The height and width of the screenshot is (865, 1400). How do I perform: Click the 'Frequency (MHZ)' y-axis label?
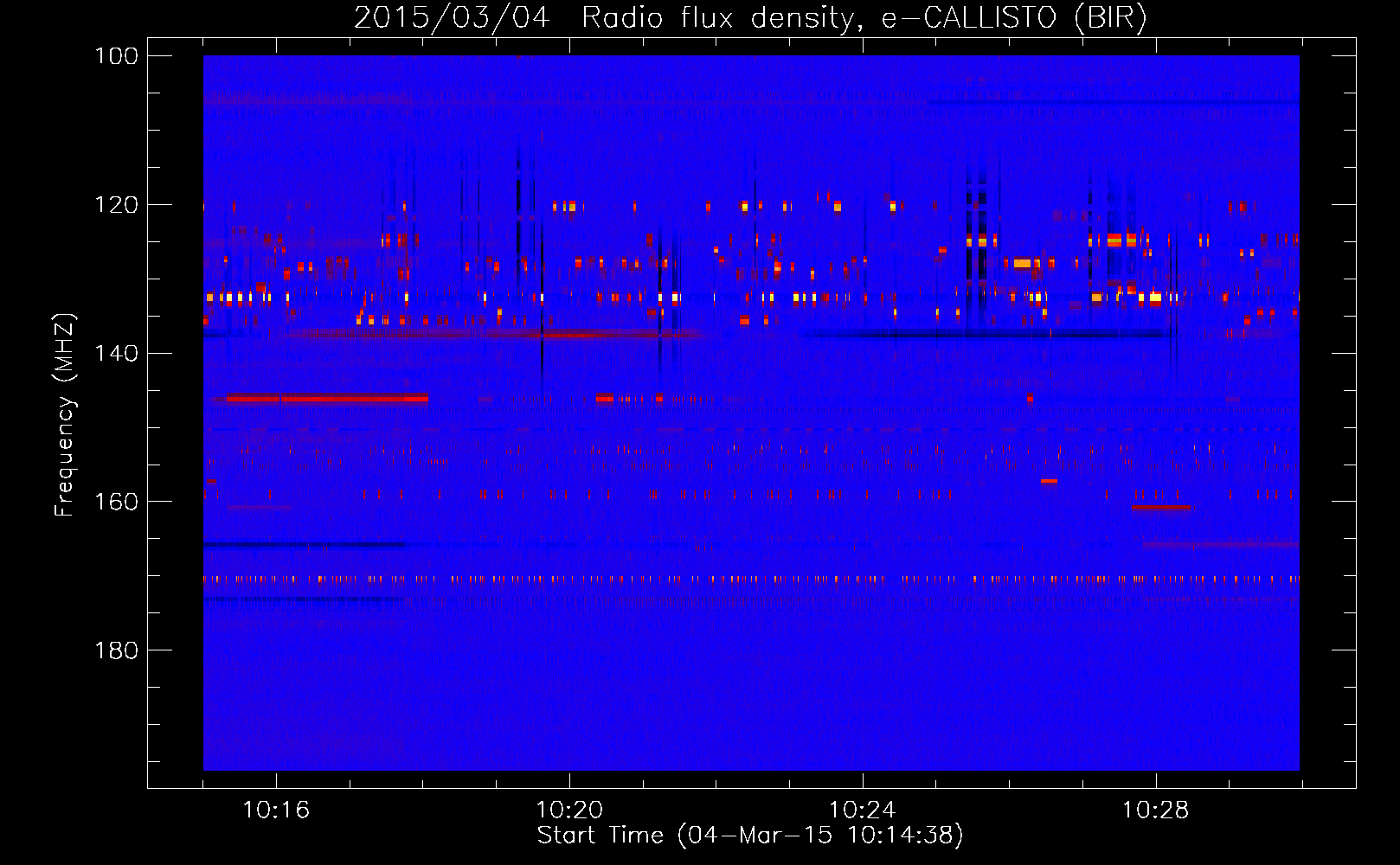tap(65, 415)
